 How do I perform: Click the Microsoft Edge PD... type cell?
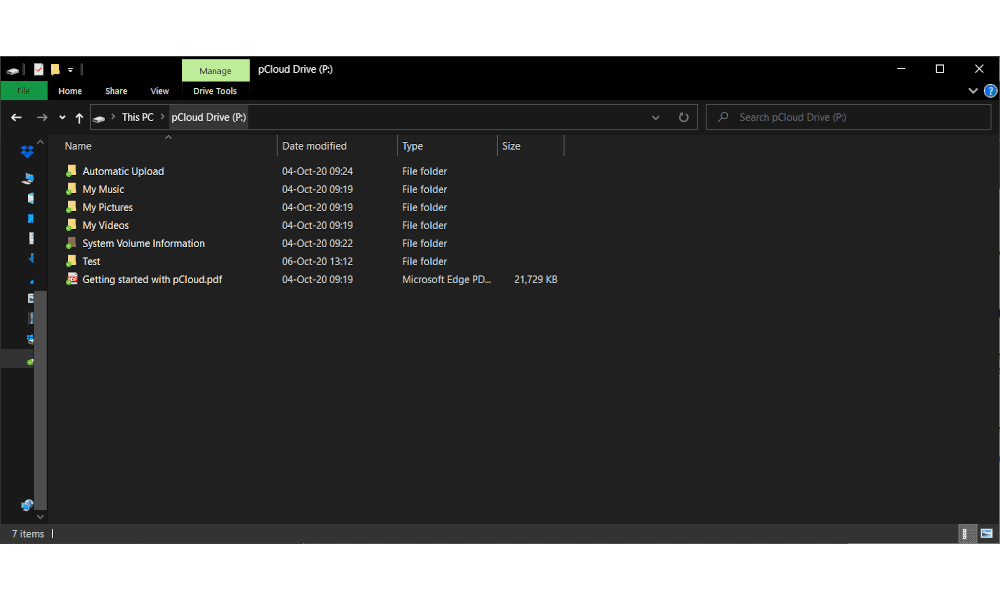[x=446, y=279]
